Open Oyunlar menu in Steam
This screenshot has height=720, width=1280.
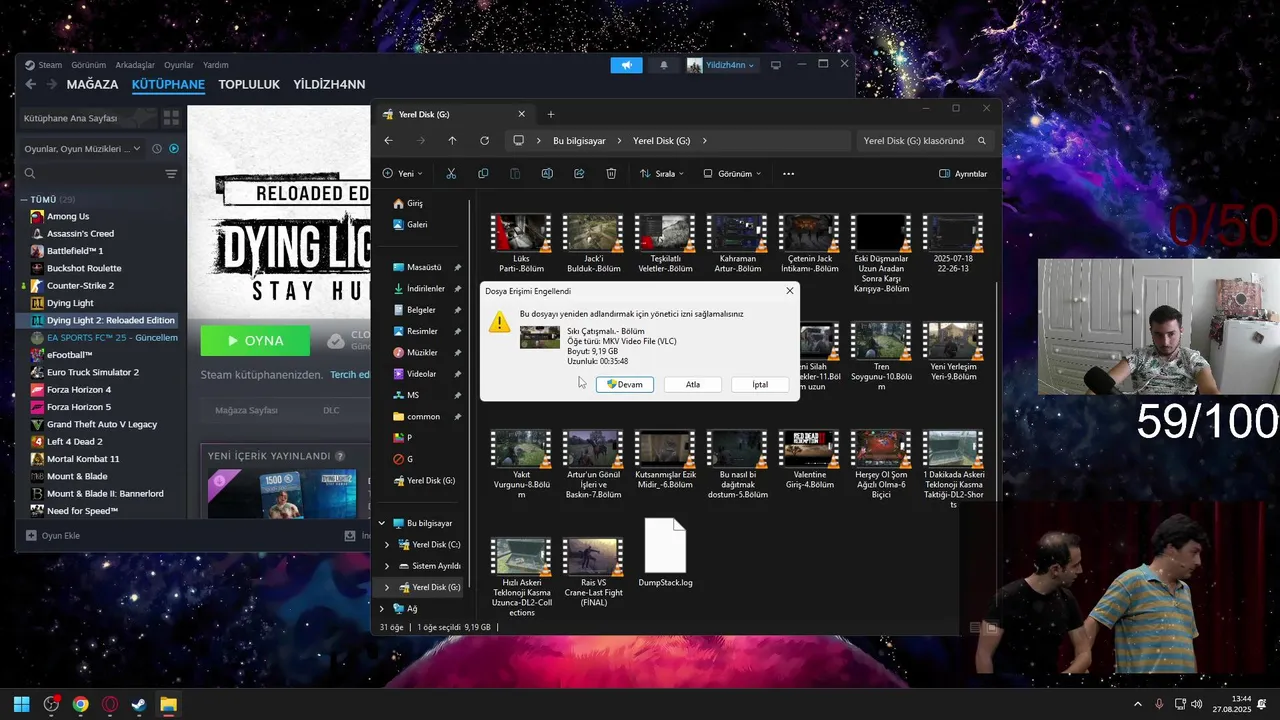[179, 65]
